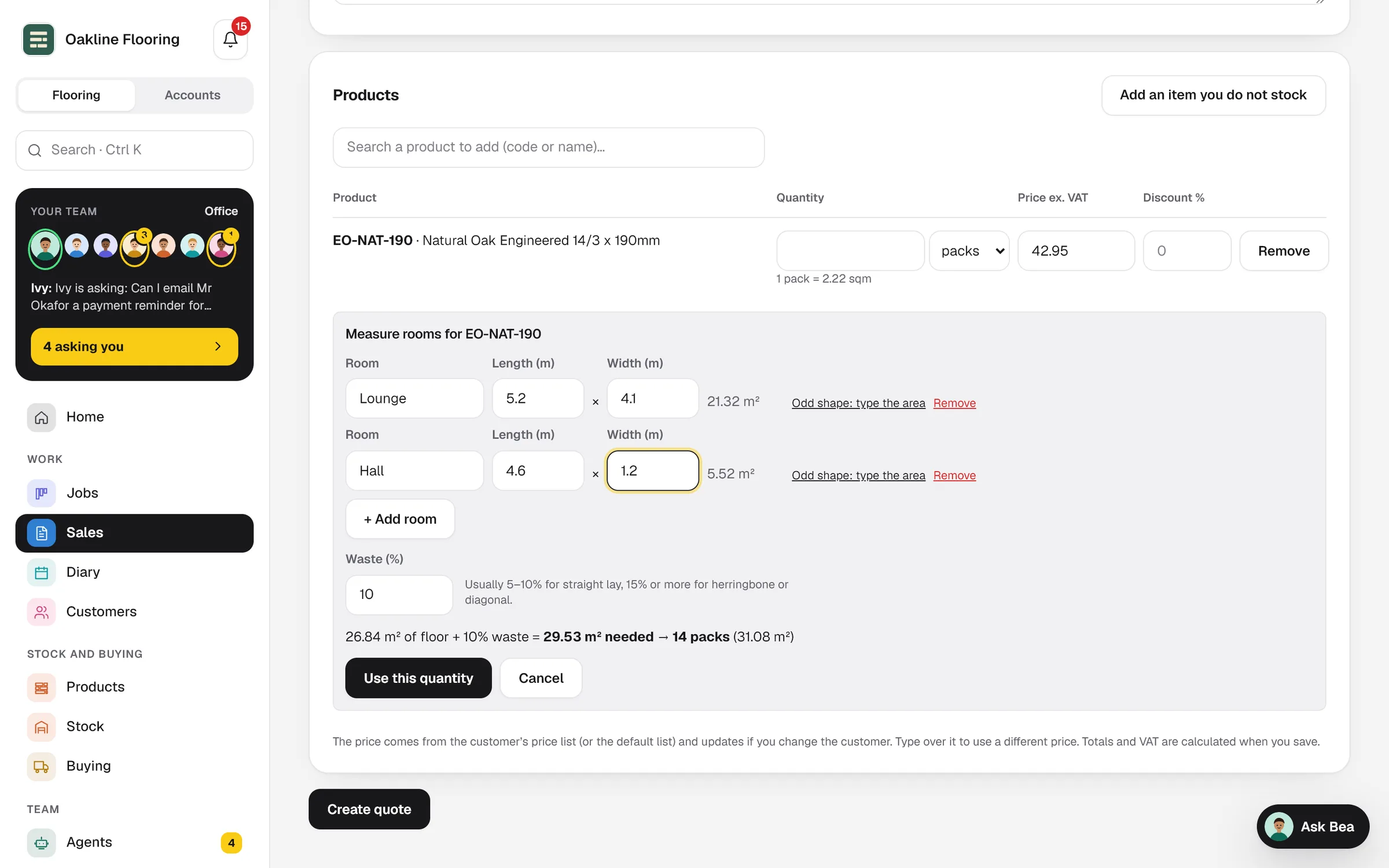Click the Sales document icon
The width and height of the screenshot is (1389, 868).
point(41,533)
